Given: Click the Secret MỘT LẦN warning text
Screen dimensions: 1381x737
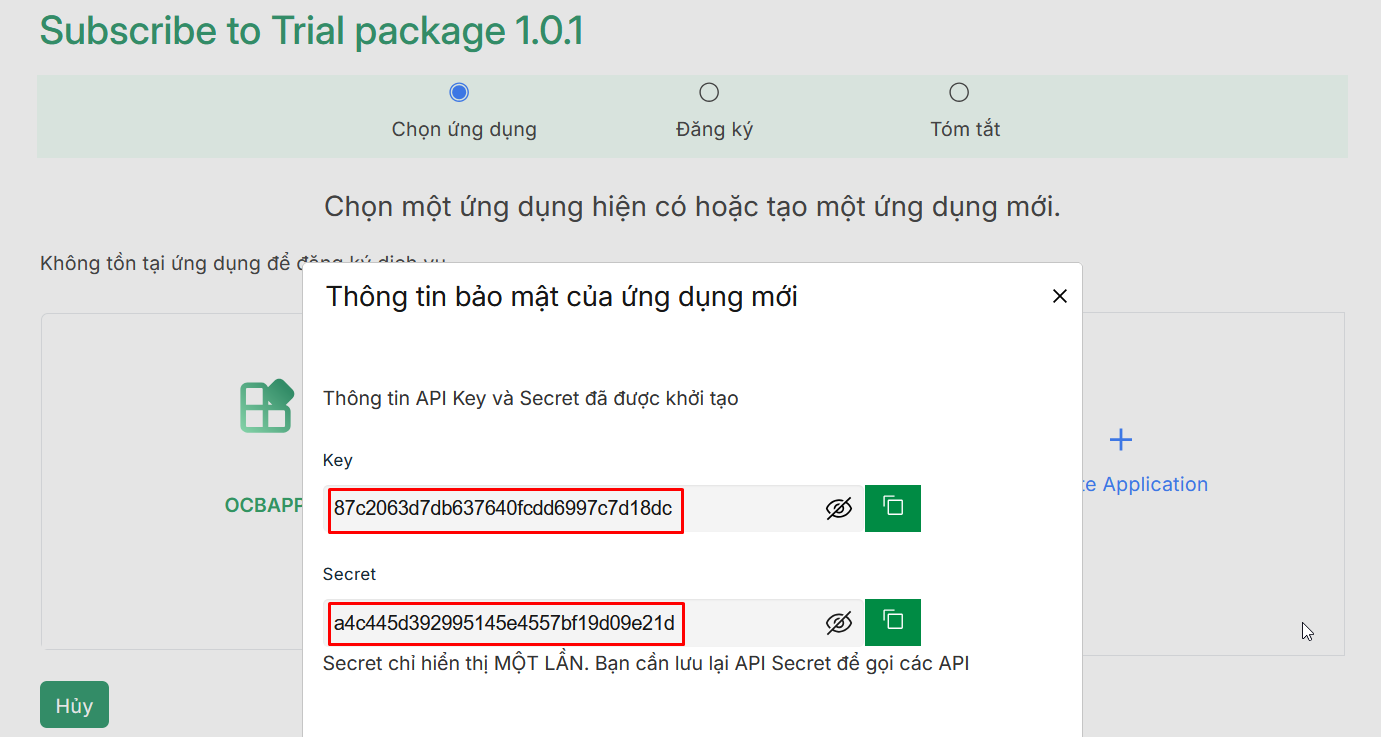Looking at the screenshot, I should [x=645, y=663].
